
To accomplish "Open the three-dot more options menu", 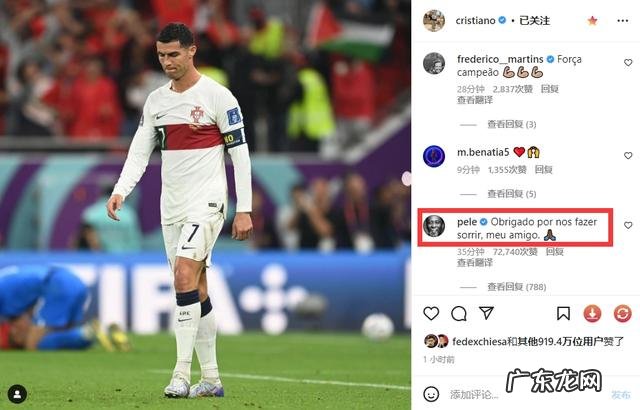I will (622, 20).
